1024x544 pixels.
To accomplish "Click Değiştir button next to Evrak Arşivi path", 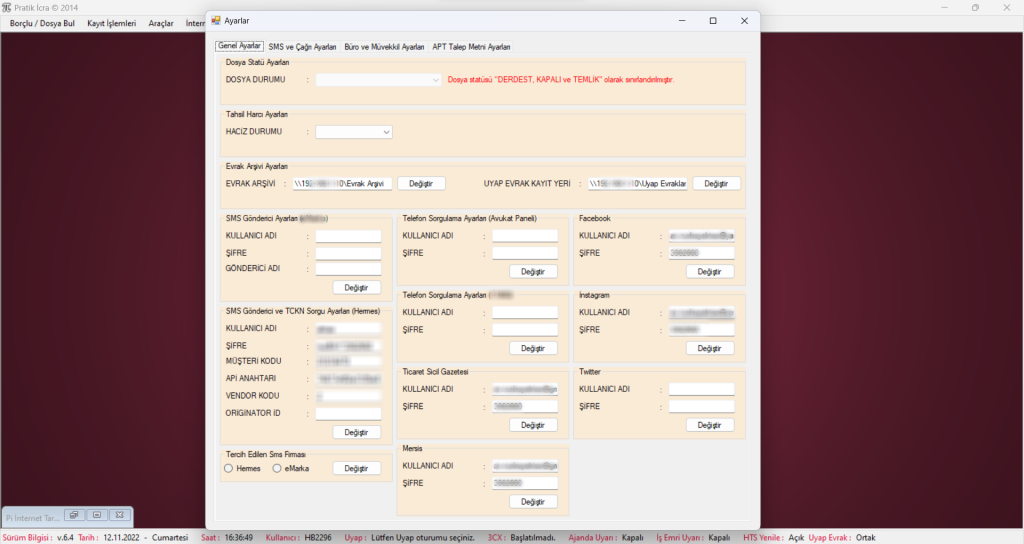I will click(421, 183).
